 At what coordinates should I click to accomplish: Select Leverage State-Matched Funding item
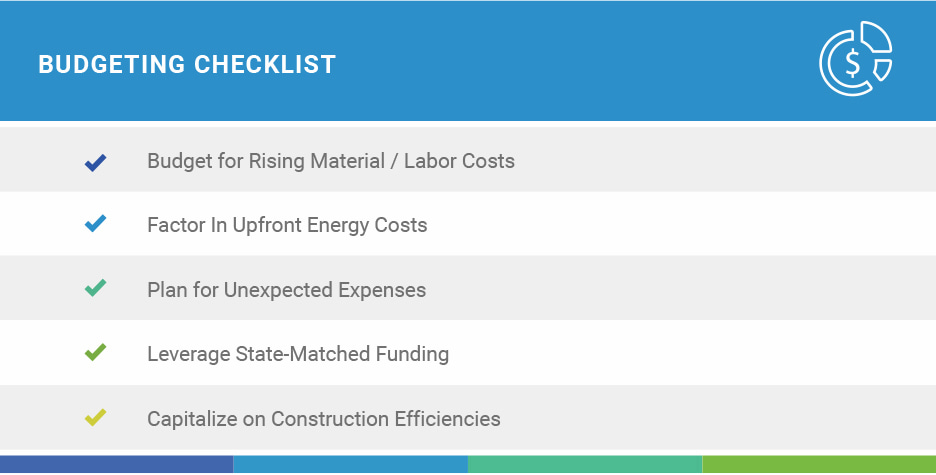click(298, 354)
